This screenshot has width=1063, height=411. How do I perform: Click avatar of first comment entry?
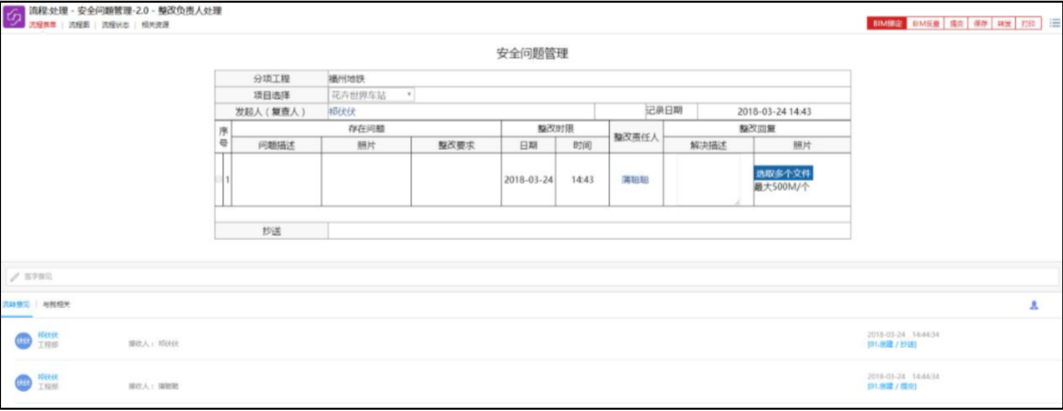(x=24, y=340)
